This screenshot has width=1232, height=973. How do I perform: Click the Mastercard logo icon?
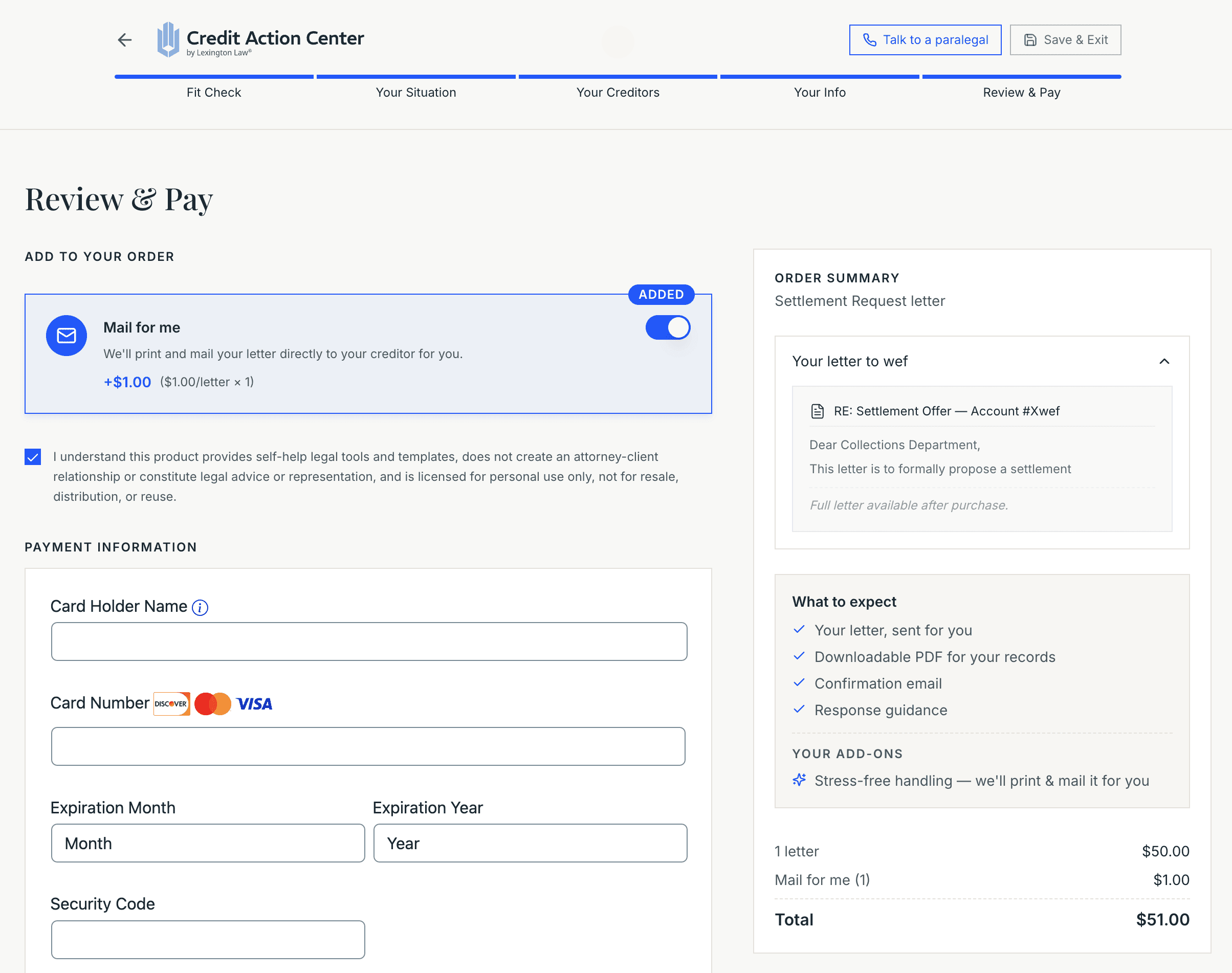coord(212,703)
